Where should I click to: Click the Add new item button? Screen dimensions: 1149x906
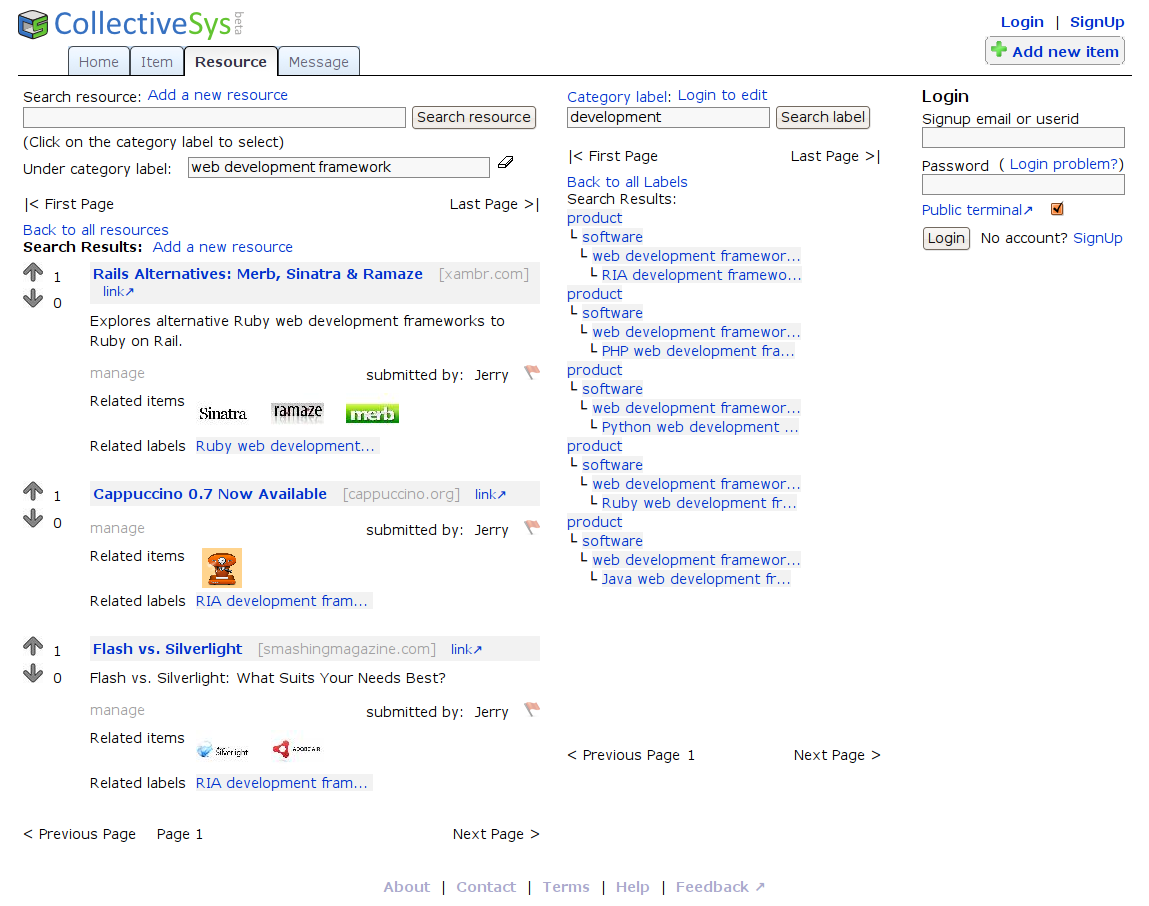[1054, 51]
